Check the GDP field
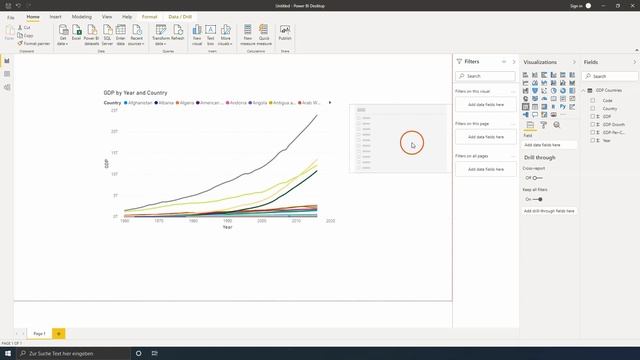The height and width of the screenshot is (360, 640). pos(593,116)
